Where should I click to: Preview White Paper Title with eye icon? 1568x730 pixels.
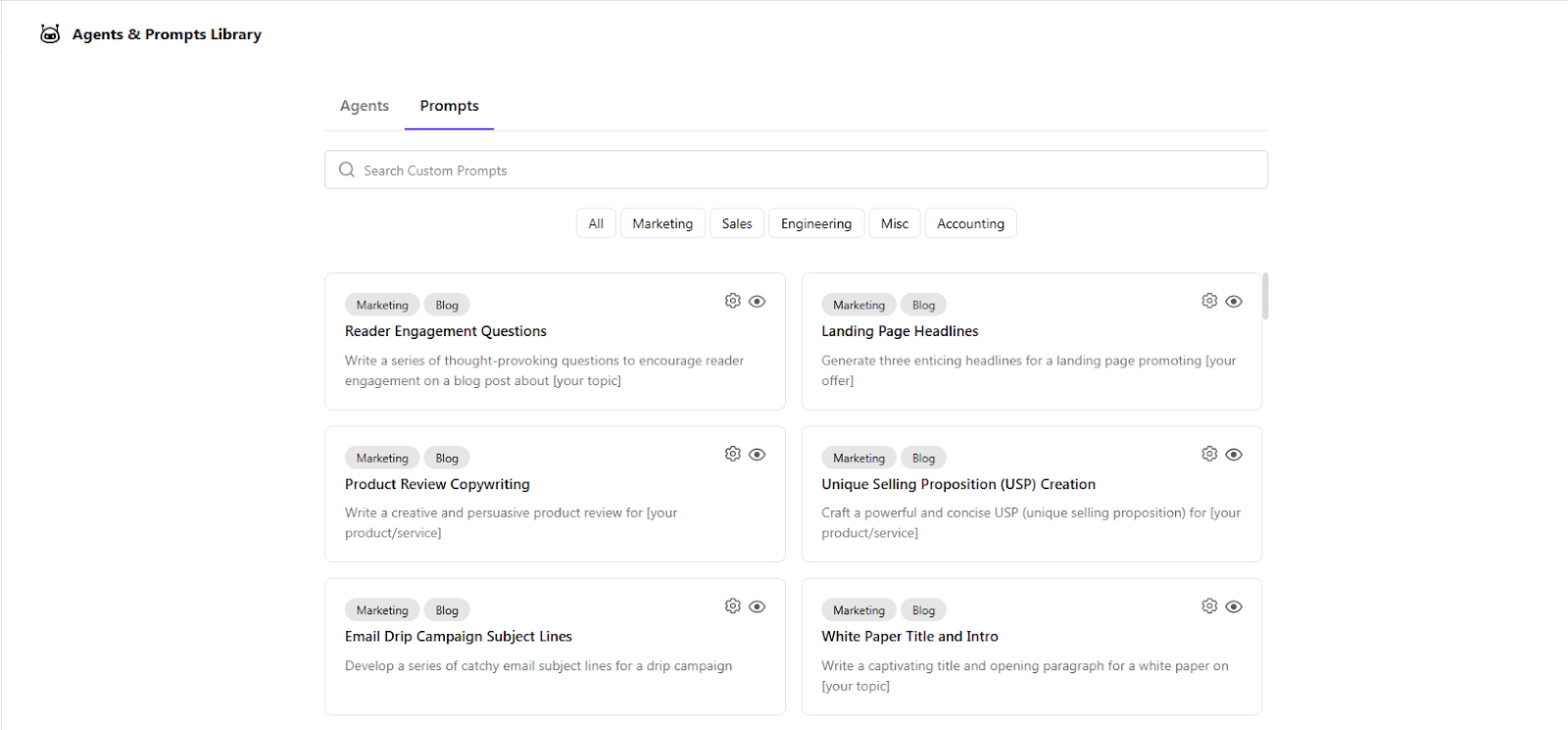pyautogui.click(x=1234, y=607)
